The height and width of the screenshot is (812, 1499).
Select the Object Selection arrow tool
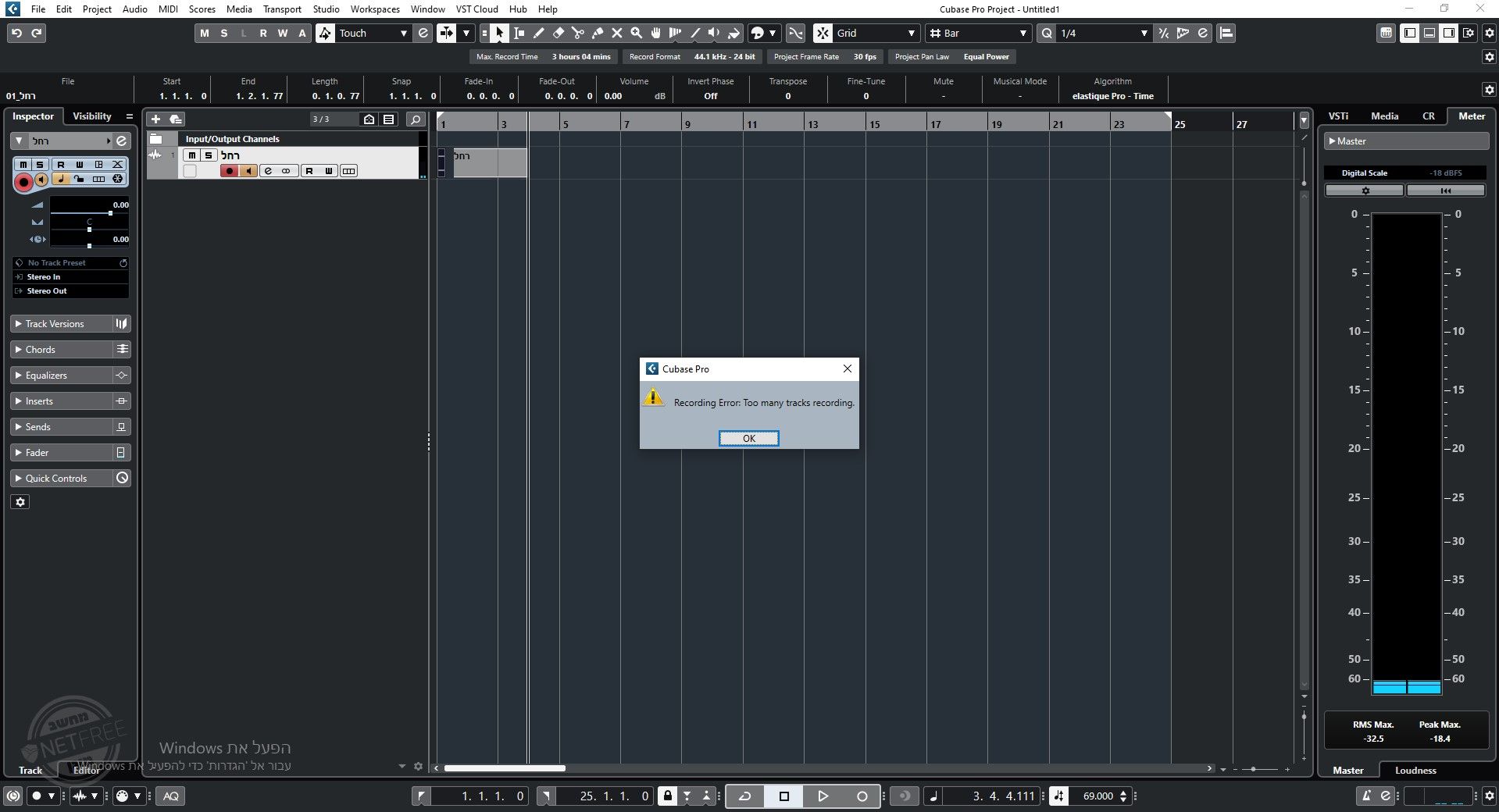[500, 33]
